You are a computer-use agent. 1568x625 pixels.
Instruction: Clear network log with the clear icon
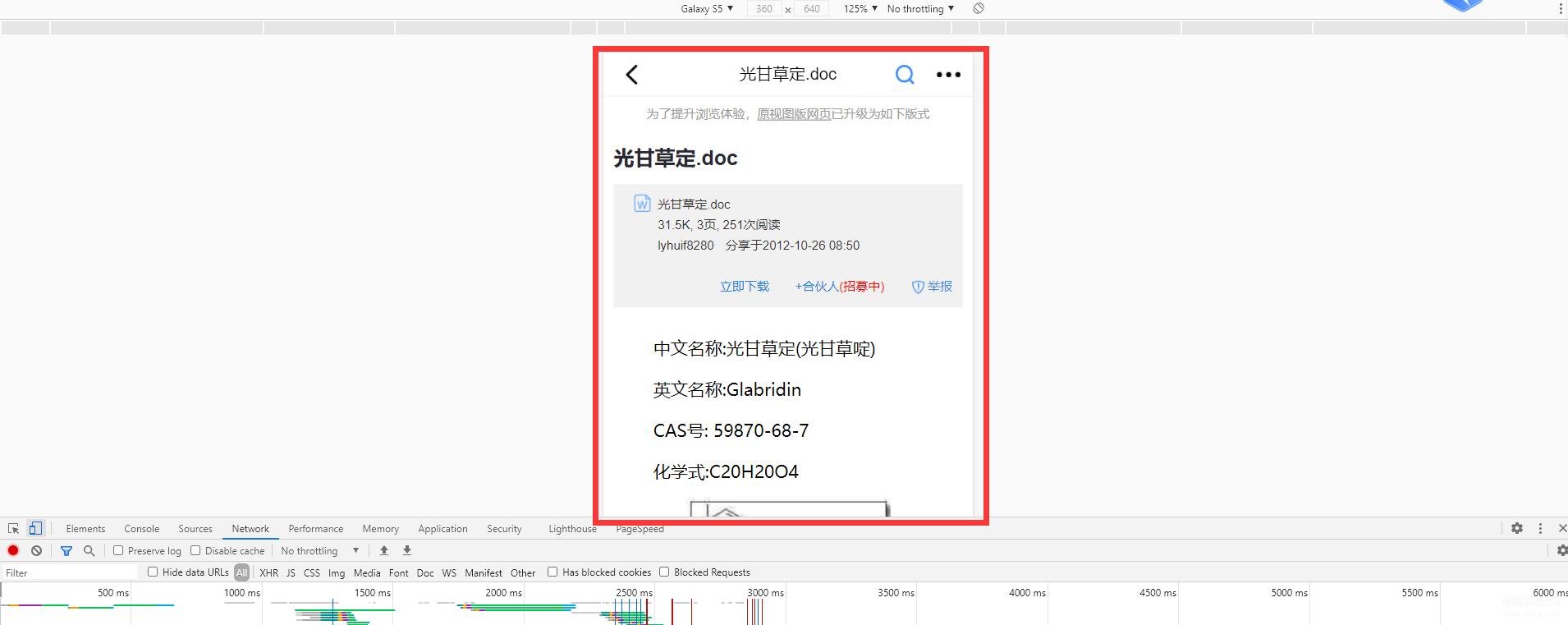click(x=36, y=550)
